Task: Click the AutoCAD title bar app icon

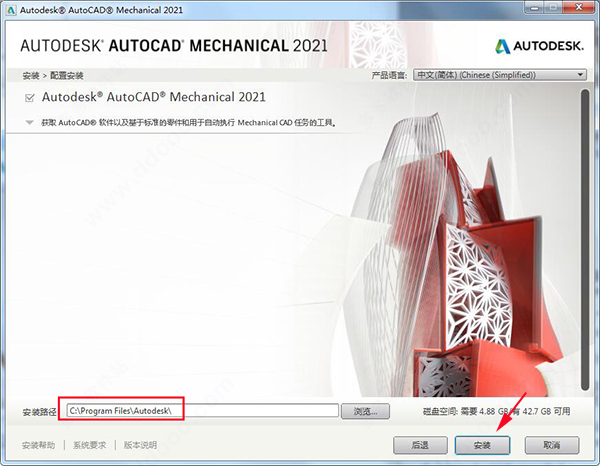Action: click(10, 10)
